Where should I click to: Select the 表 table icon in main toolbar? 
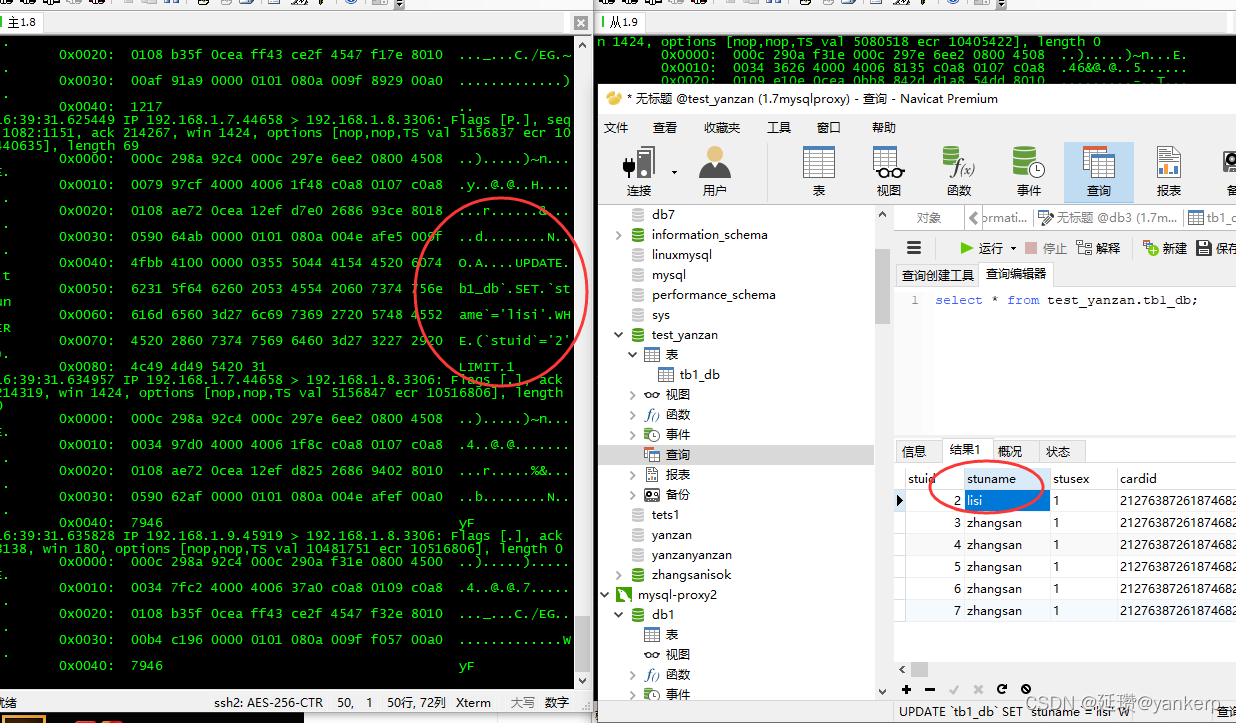pos(819,170)
